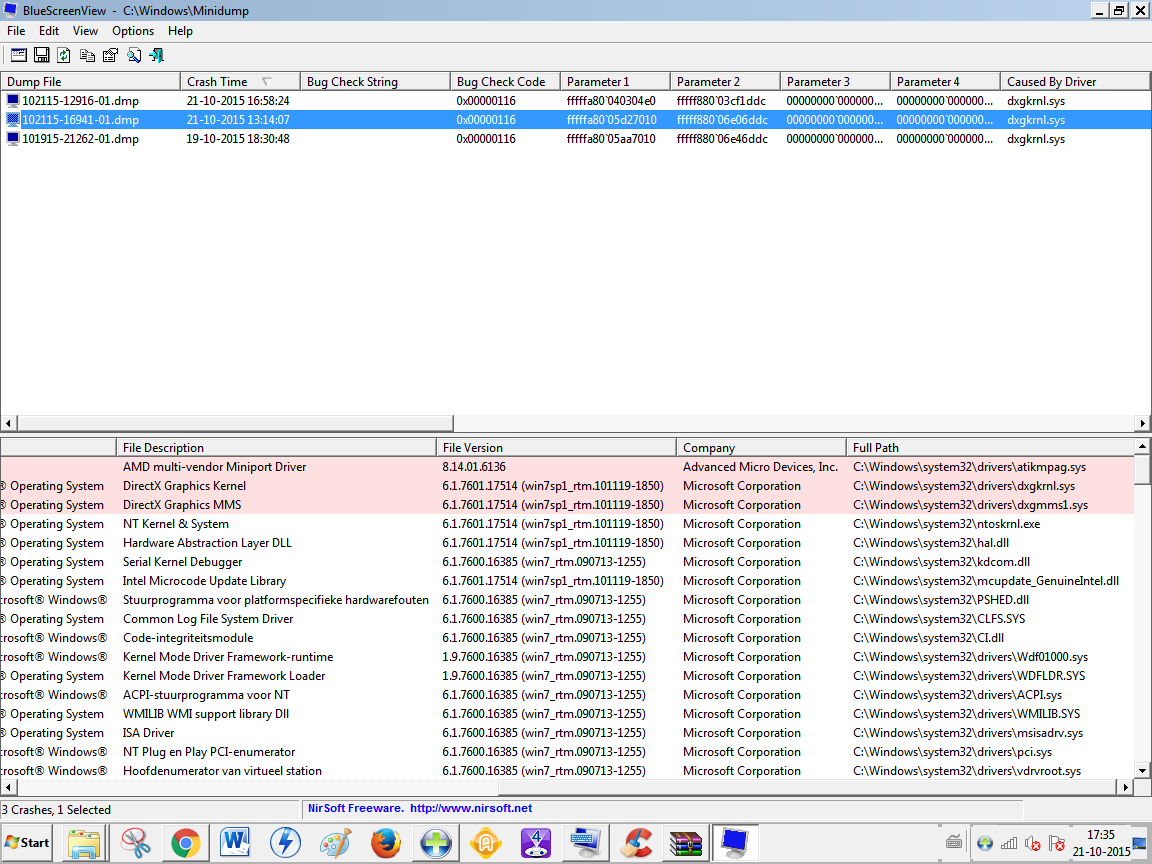The height and width of the screenshot is (864, 1152).
Task: Click the ntoskrnl.exe full path cell
Action: [946, 524]
